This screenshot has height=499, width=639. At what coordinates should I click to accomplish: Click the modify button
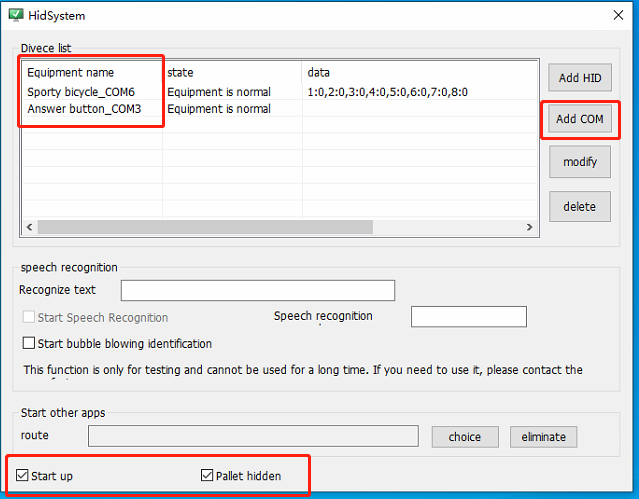[x=580, y=162]
